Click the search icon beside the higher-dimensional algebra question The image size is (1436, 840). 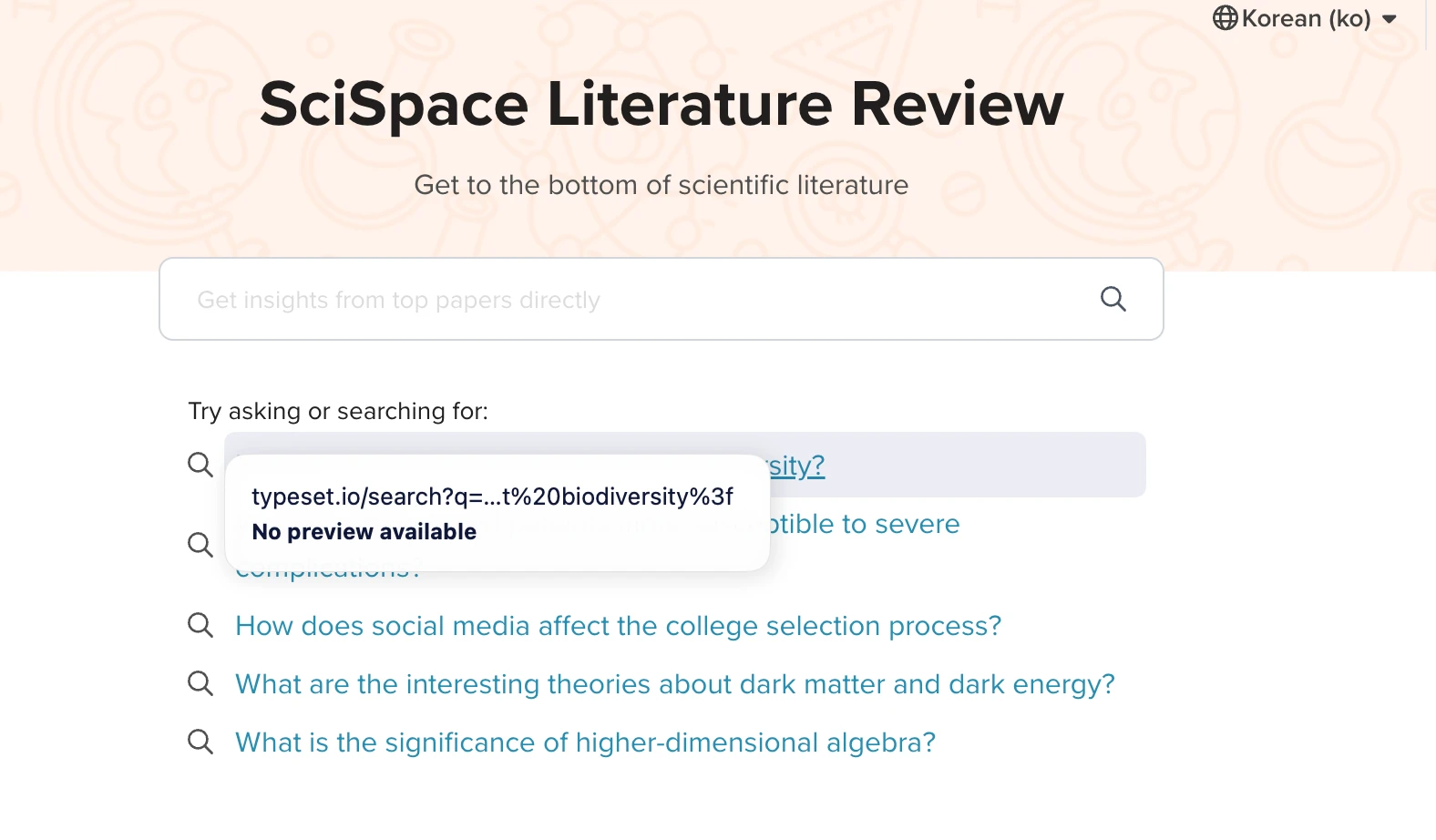click(200, 742)
